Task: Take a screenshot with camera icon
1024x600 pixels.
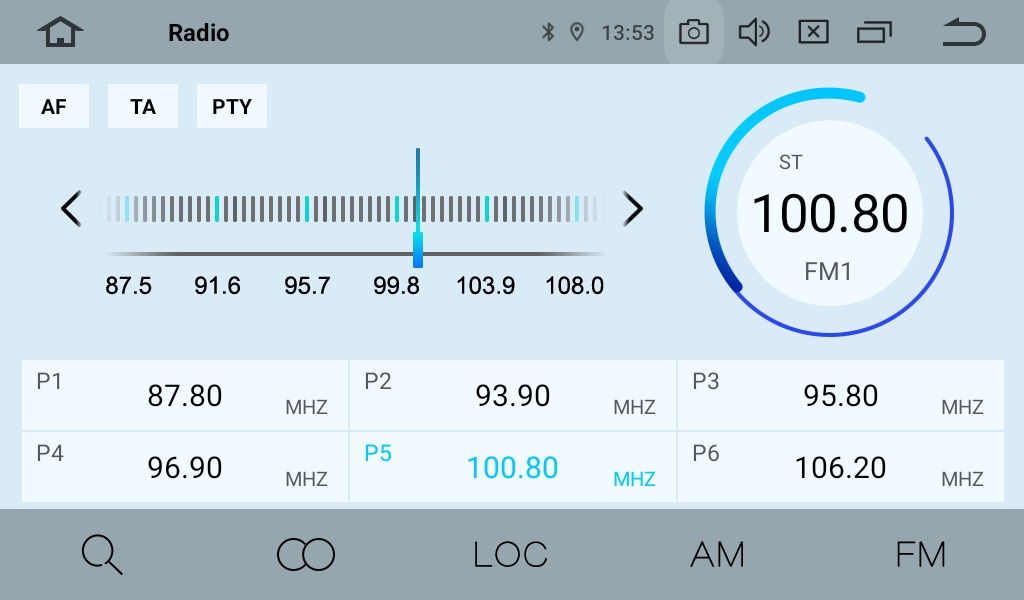Action: tap(693, 33)
